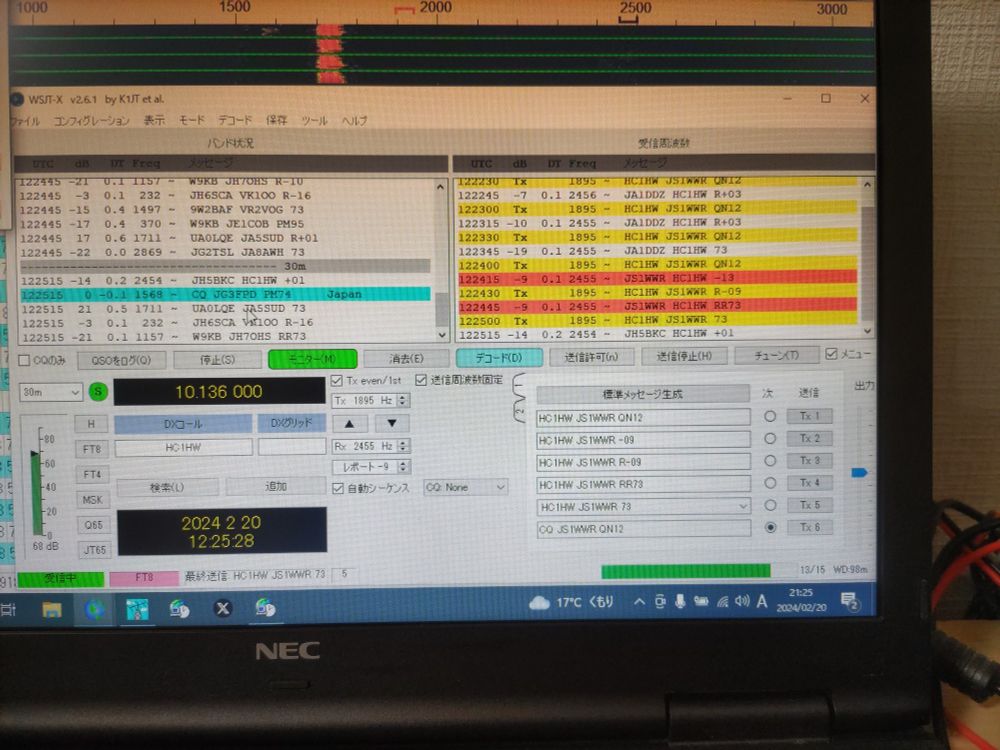Select the CQ JG3FPD PM74 Japan row
The image size is (1000, 750).
tap(224, 295)
